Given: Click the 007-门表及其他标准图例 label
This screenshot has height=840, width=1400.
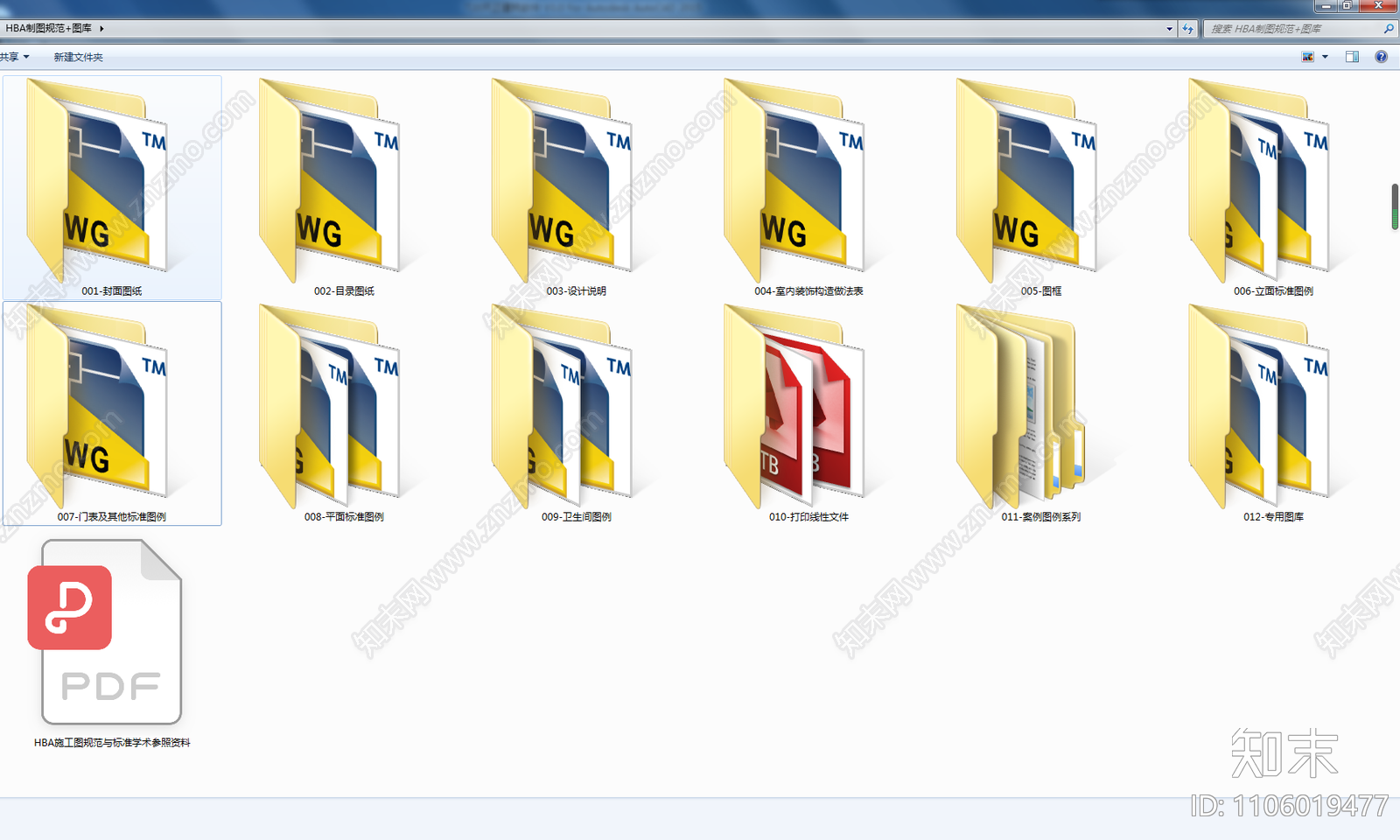Looking at the screenshot, I should 112,517.
